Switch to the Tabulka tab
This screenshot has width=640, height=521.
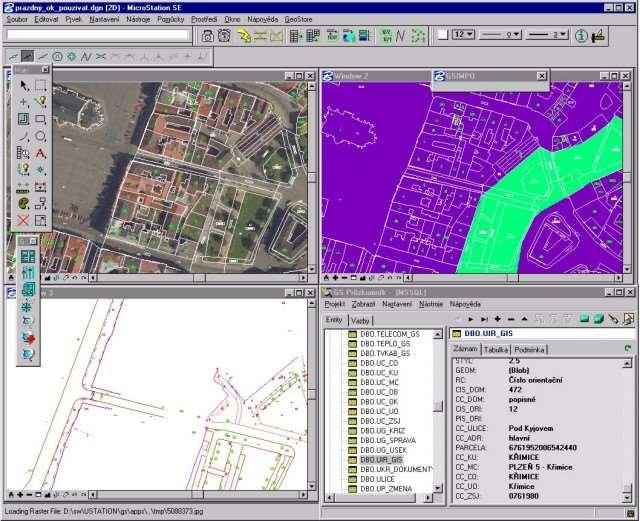tap(496, 350)
